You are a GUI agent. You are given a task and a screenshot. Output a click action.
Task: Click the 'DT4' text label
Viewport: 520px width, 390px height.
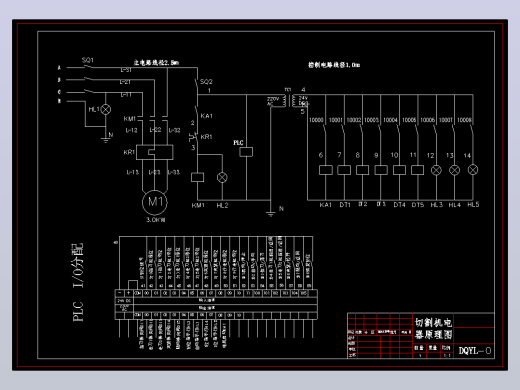(399, 205)
